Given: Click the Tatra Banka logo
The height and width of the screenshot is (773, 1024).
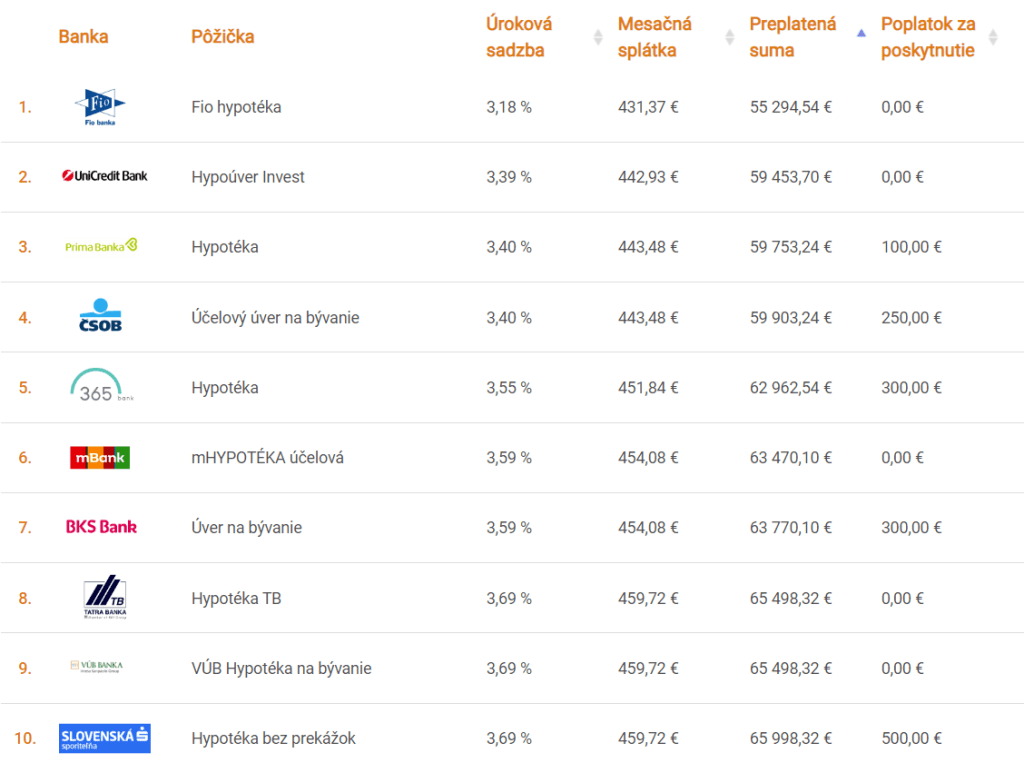Looking at the screenshot, I should point(104,598).
